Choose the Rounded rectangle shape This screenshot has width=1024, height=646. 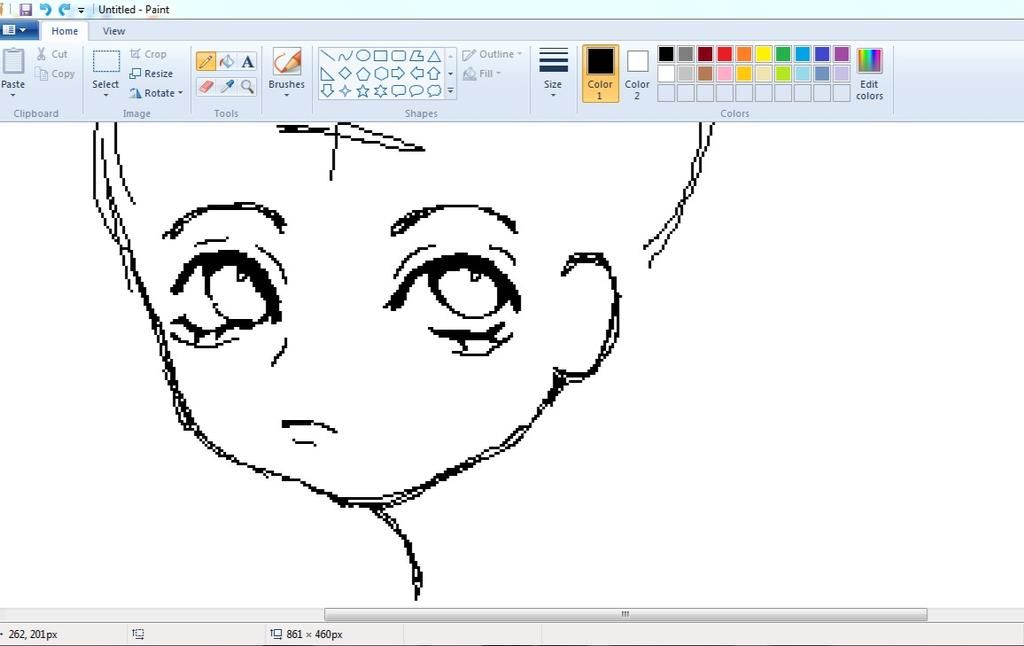[398, 56]
